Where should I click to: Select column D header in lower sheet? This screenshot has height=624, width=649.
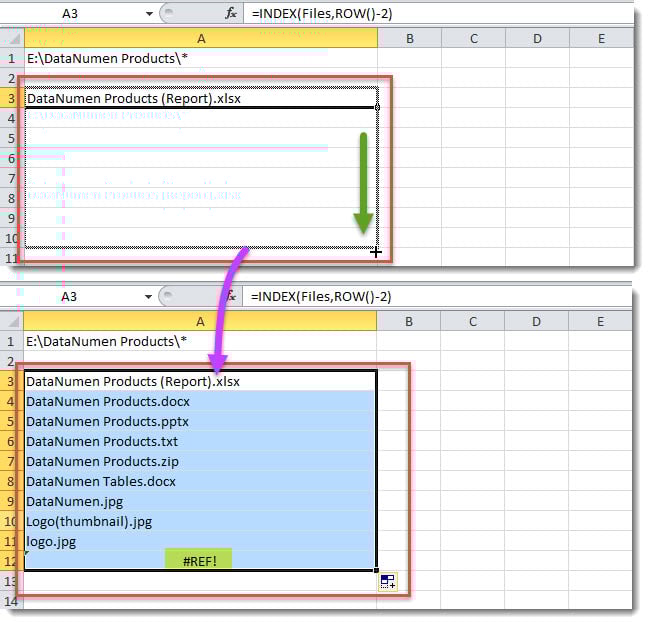pos(536,322)
